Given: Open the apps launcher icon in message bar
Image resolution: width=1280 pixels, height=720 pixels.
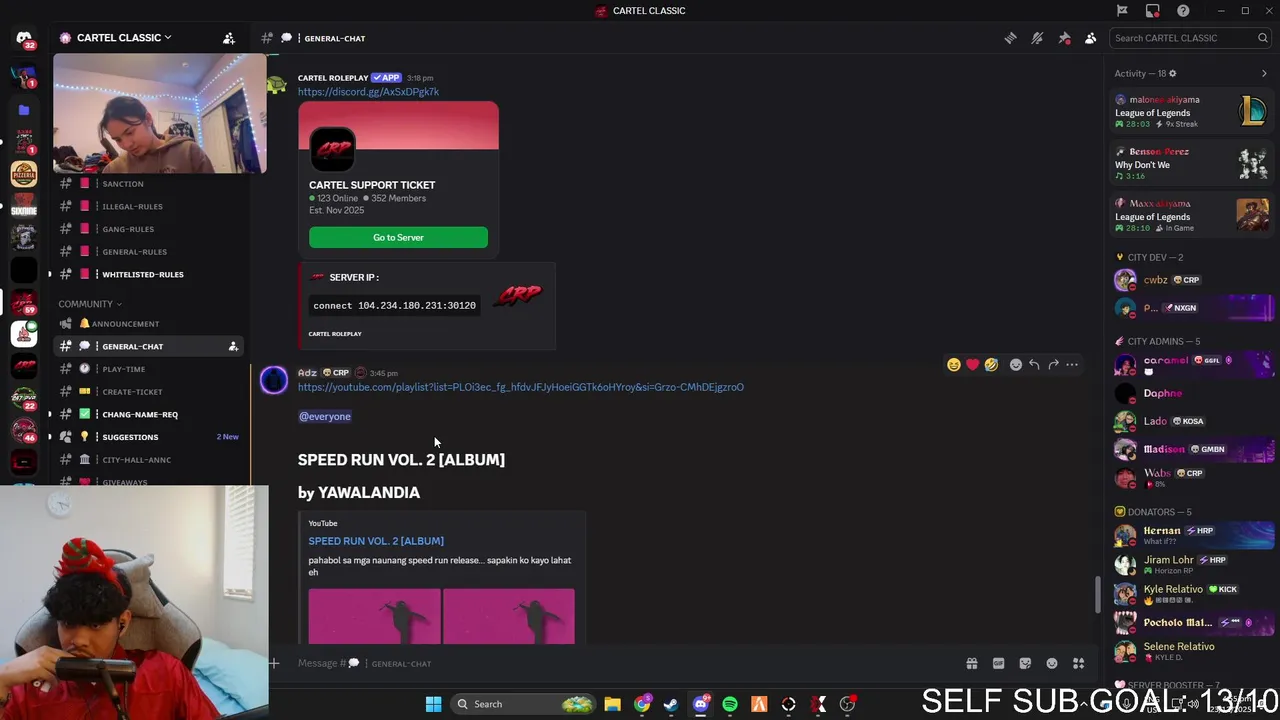Looking at the screenshot, I should [x=1078, y=663].
